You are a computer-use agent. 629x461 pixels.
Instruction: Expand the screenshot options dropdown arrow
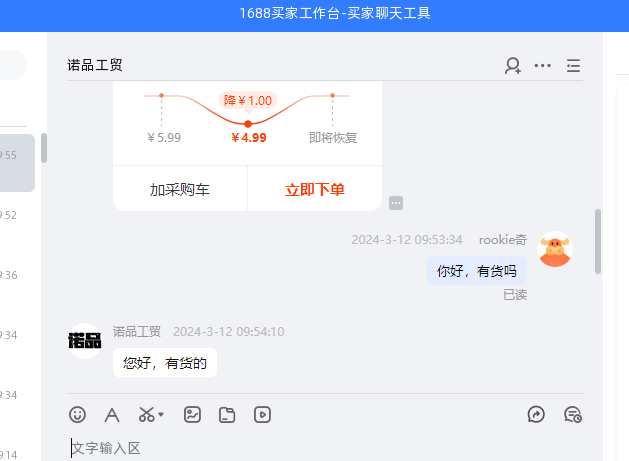(x=161, y=414)
